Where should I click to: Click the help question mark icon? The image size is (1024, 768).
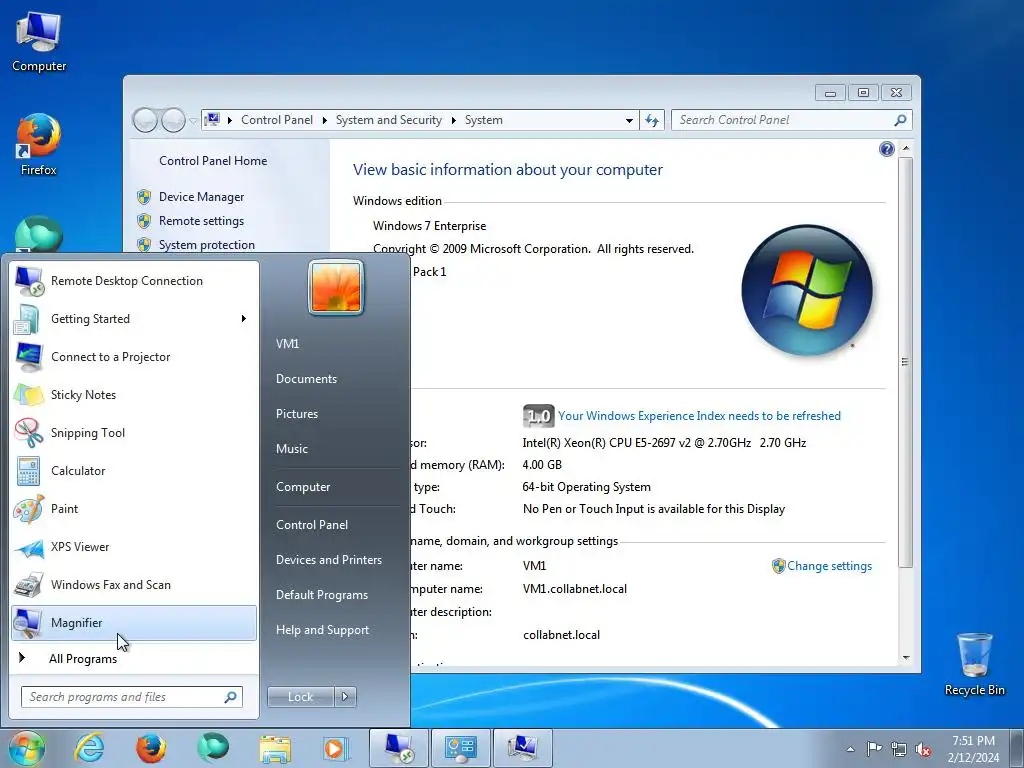point(886,150)
